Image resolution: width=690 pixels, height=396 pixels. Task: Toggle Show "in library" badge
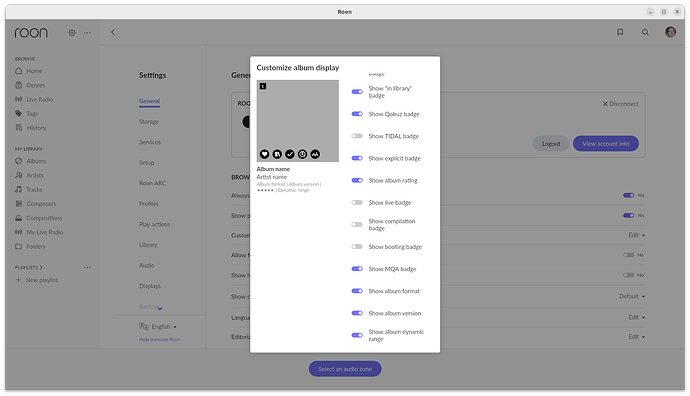357,92
